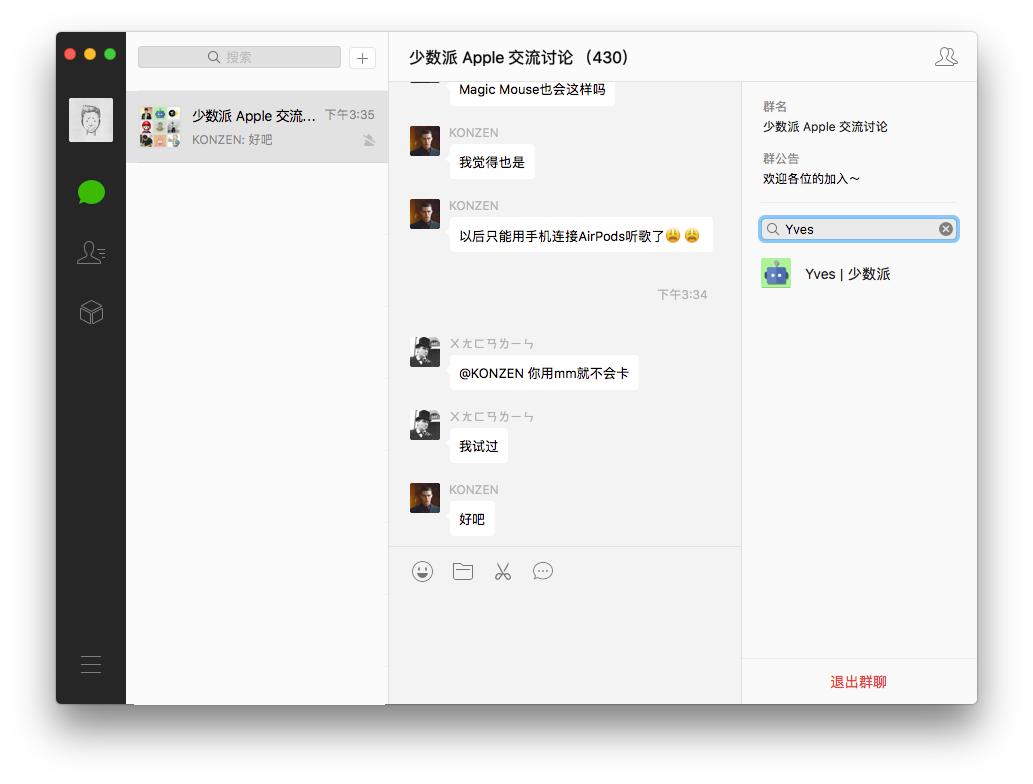Click the message bubble 好吧
This screenshot has height=784, width=1033.
pyautogui.click(x=472, y=519)
